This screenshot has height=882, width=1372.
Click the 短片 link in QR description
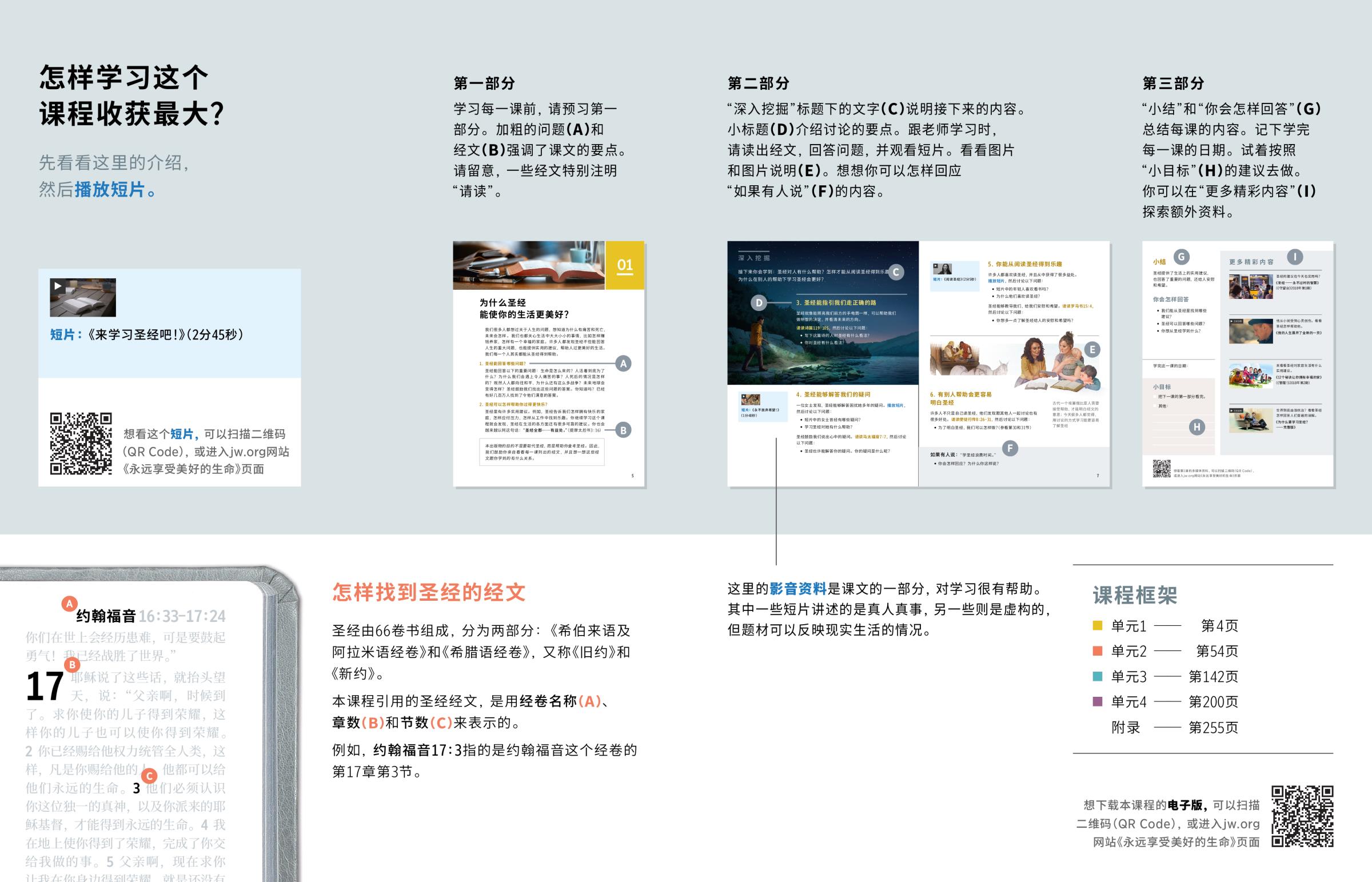tap(183, 434)
